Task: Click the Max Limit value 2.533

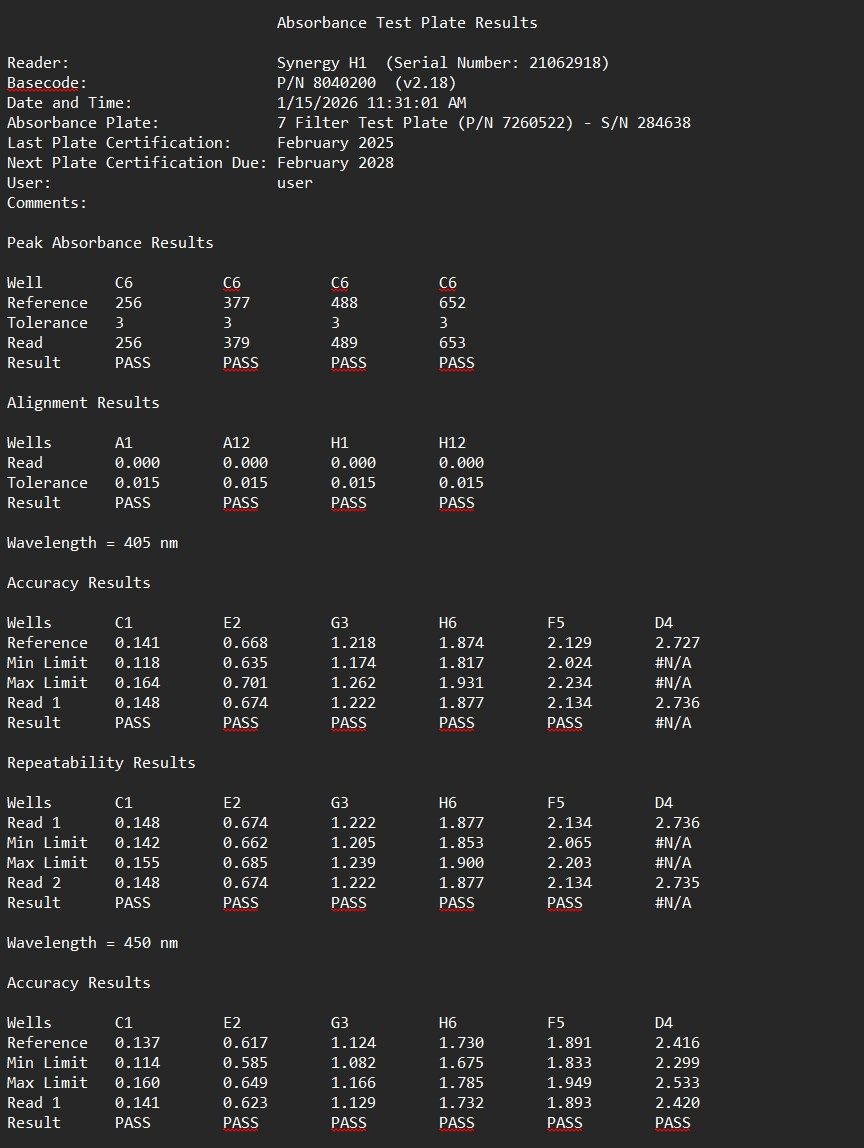Action: 677,1083
